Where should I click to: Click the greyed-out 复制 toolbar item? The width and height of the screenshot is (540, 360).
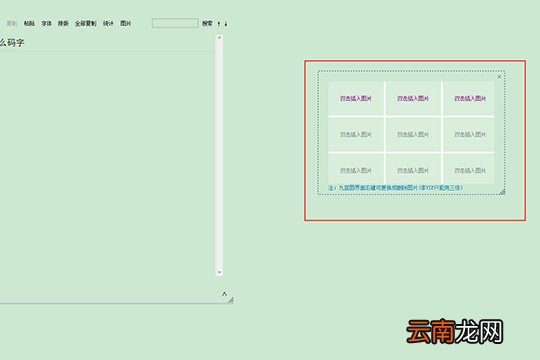pyautogui.click(x=12, y=23)
